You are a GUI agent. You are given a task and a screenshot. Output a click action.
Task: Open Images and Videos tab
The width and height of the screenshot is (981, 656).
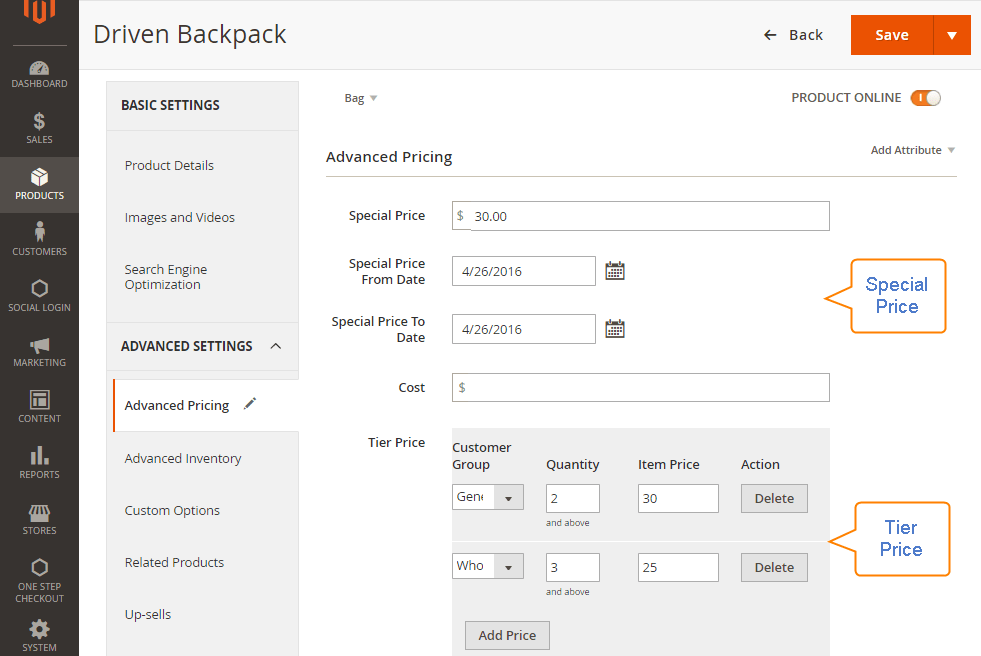pos(180,218)
